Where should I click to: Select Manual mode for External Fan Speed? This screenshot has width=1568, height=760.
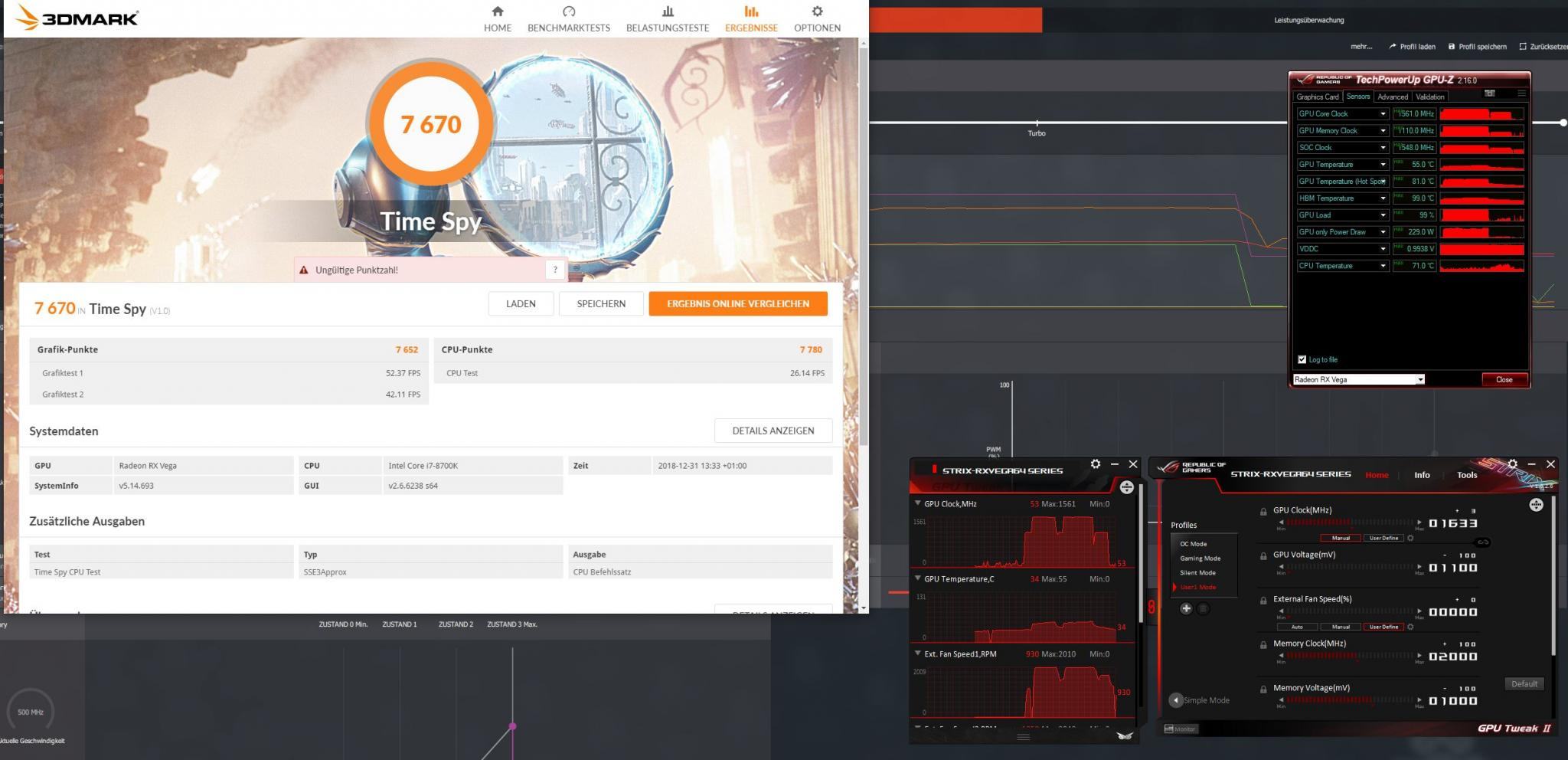point(1341,627)
